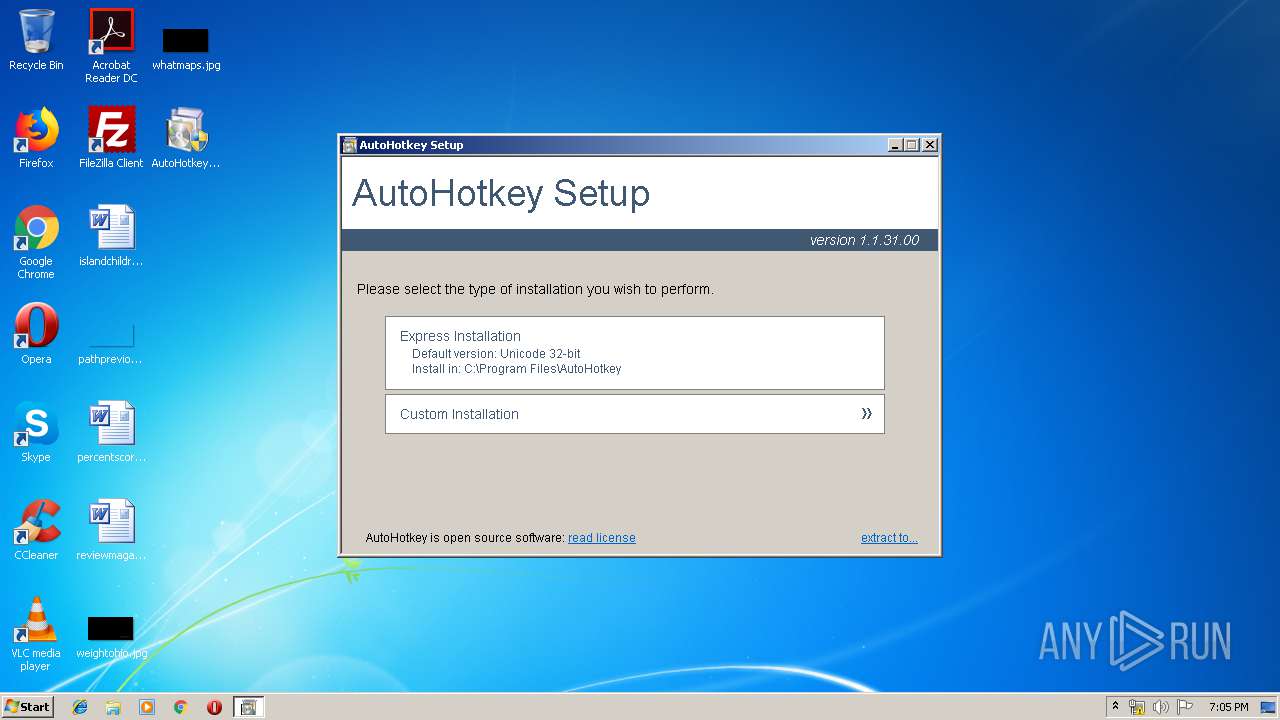Switch to AutoHotkey Setup taskbar button
1280x720 pixels.
pos(248,707)
